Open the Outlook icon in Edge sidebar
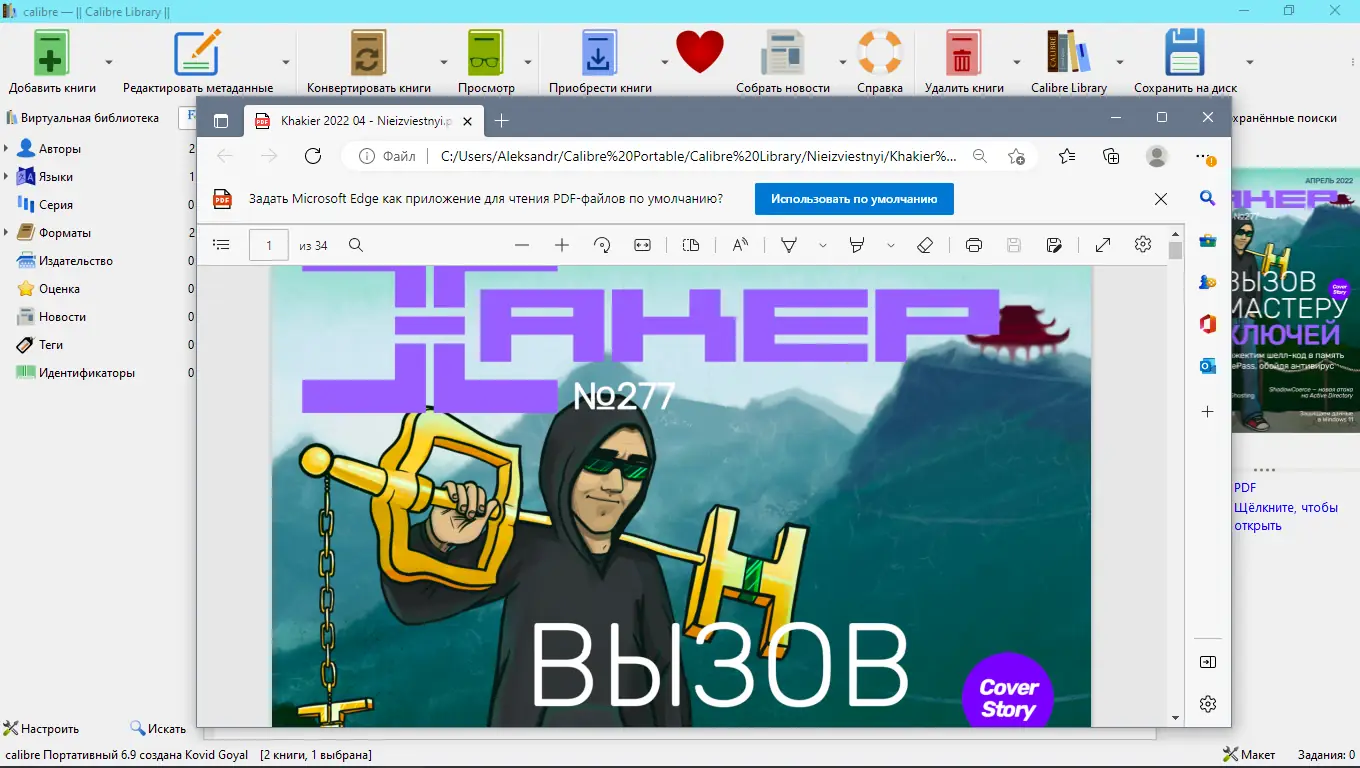The height and width of the screenshot is (768, 1360). click(x=1208, y=366)
